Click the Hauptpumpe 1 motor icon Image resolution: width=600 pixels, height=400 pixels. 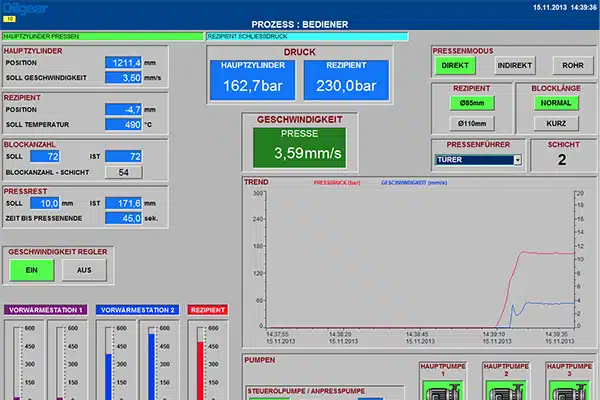click(x=443, y=391)
